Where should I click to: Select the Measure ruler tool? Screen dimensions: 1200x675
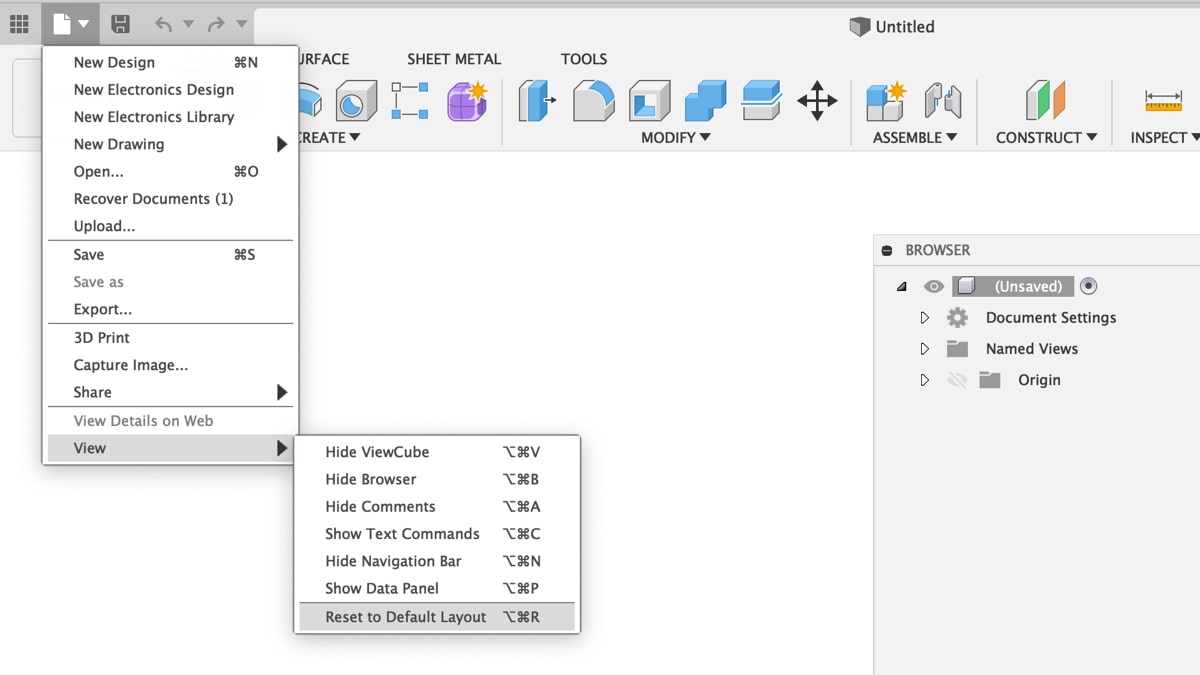[x=1164, y=101]
